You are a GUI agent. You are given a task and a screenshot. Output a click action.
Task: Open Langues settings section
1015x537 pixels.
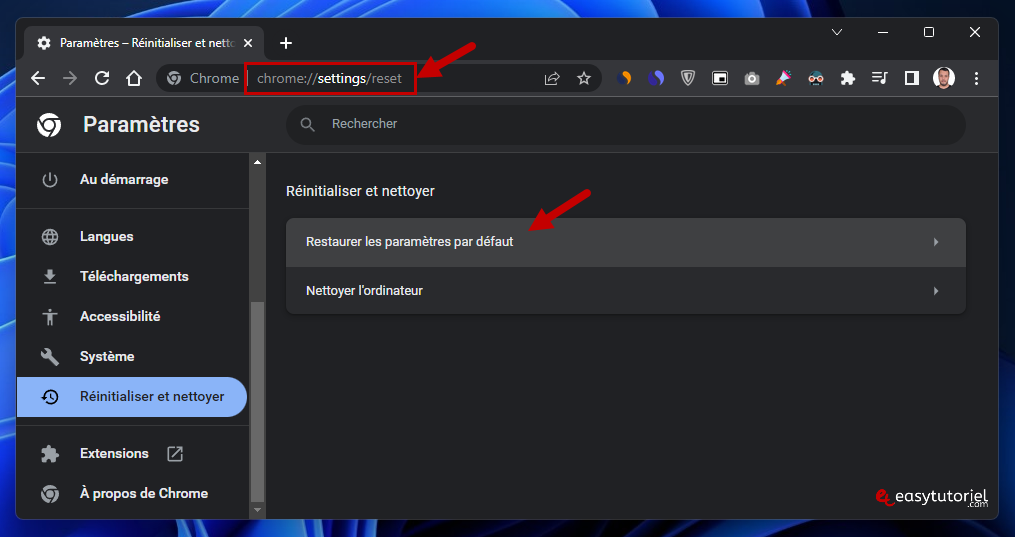point(132,236)
